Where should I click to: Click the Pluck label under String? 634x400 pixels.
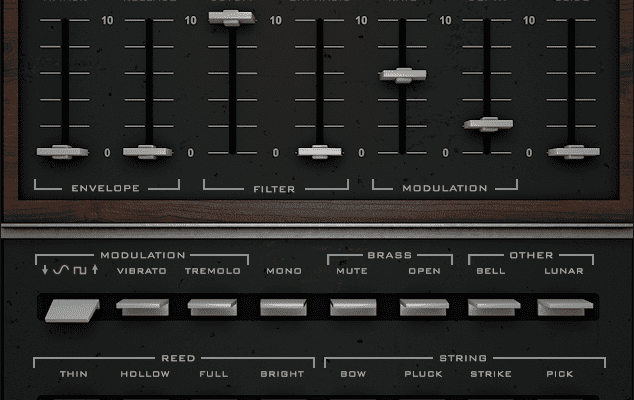tap(423, 374)
